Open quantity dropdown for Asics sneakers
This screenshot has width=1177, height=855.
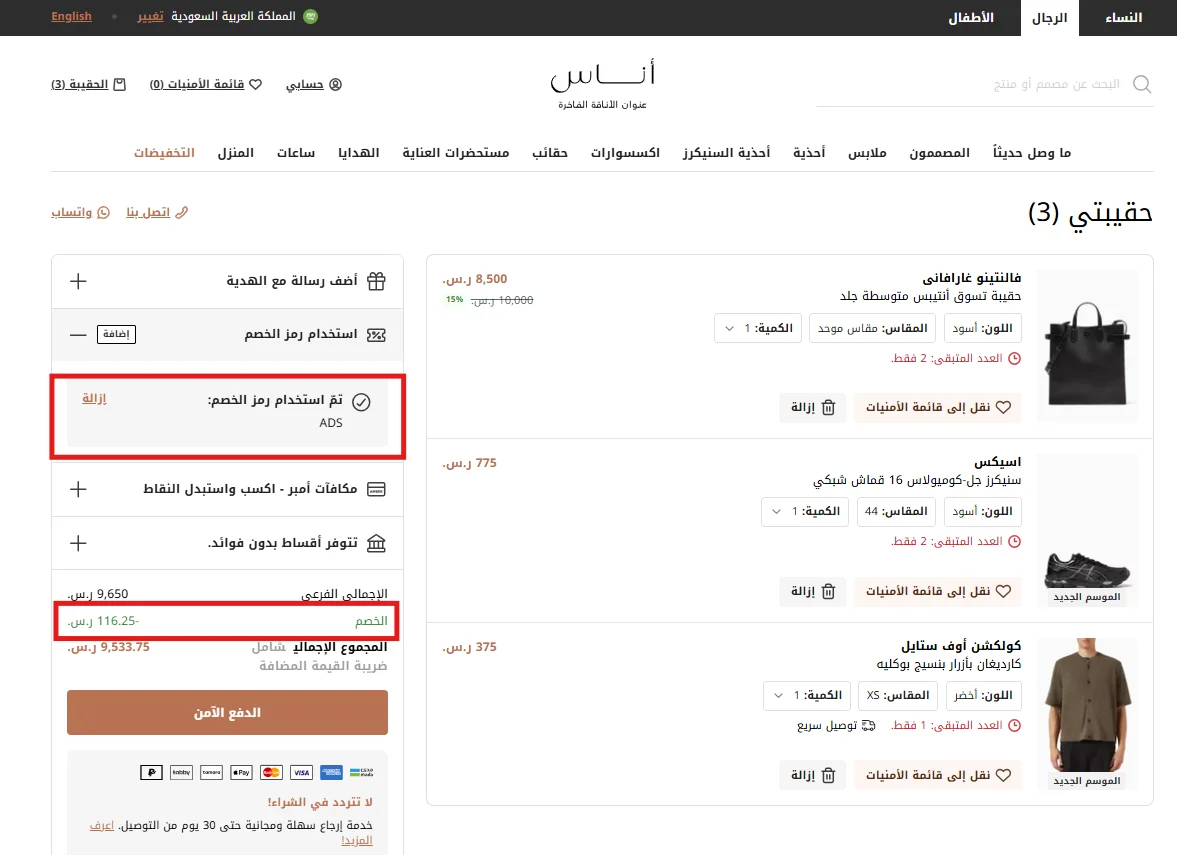(805, 512)
